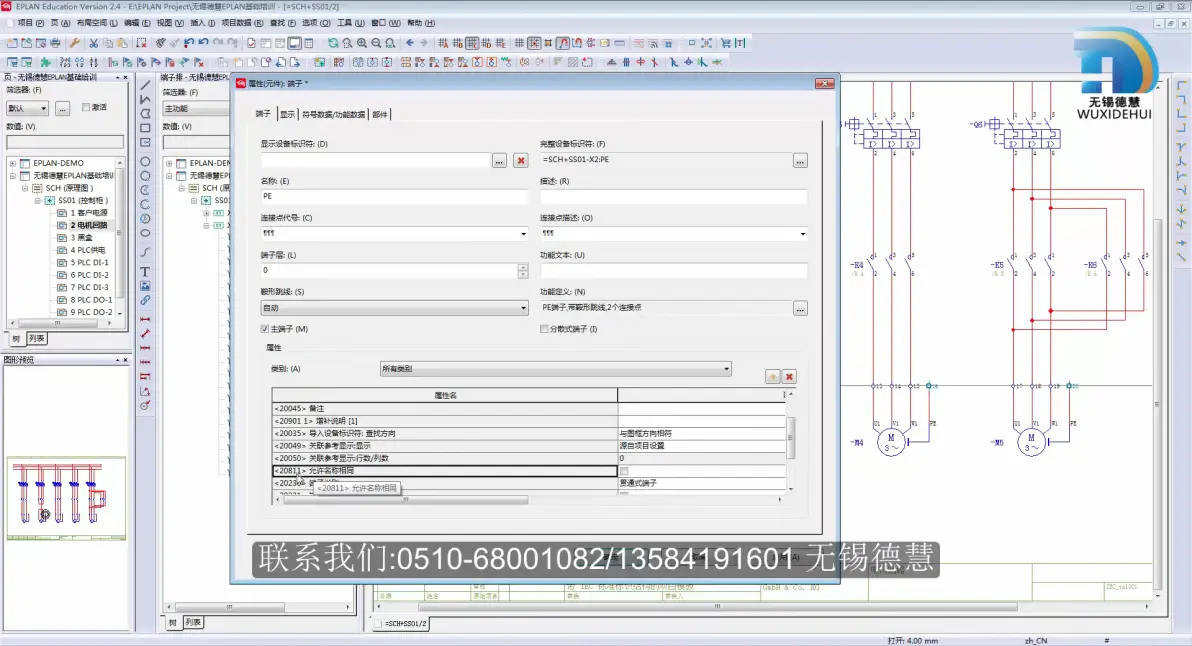Collapse the SS01 (控制柜) node in page tree
This screenshot has height=646, width=1192.
coord(37,201)
